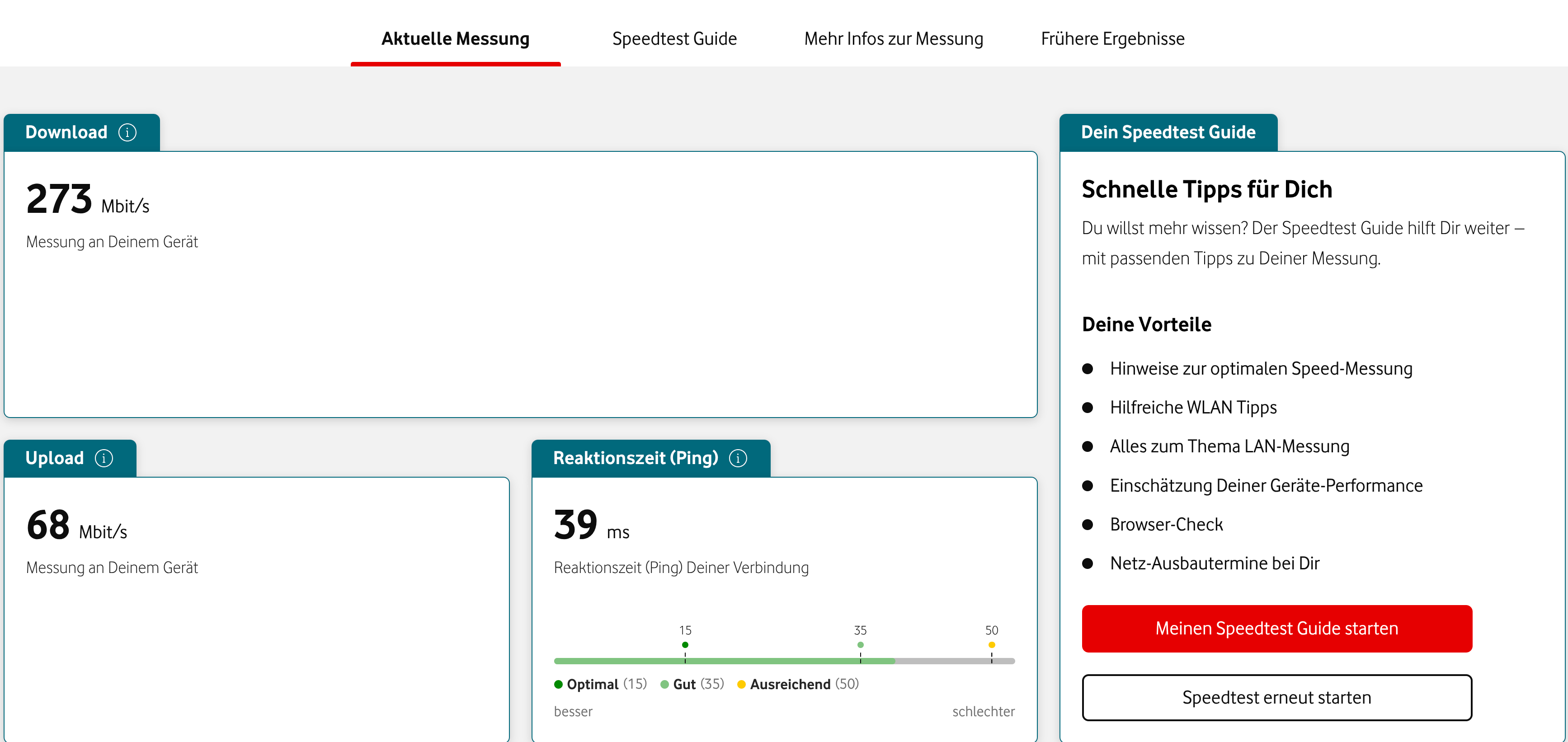Click the Ausreichend yellow legend dot

click(741, 684)
